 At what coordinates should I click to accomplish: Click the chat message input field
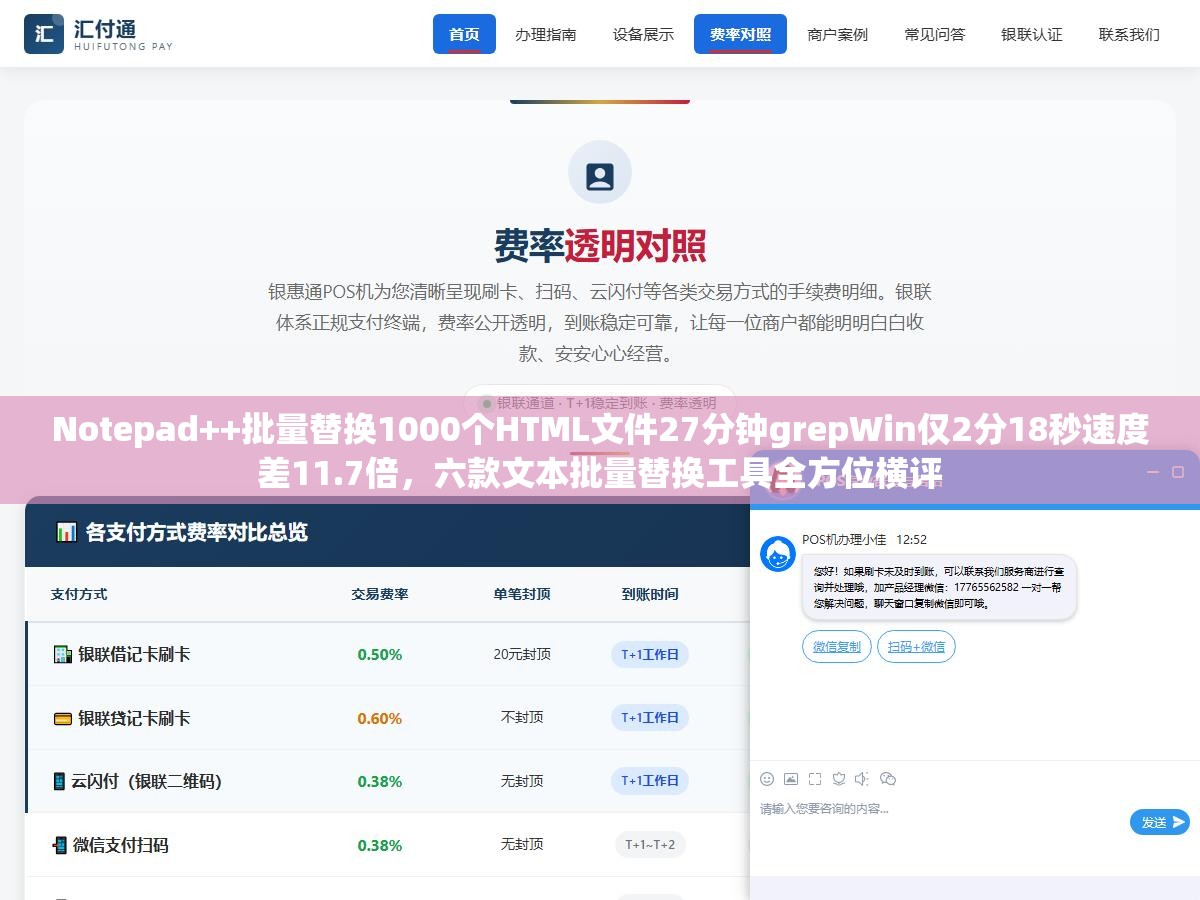[x=940, y=808]
